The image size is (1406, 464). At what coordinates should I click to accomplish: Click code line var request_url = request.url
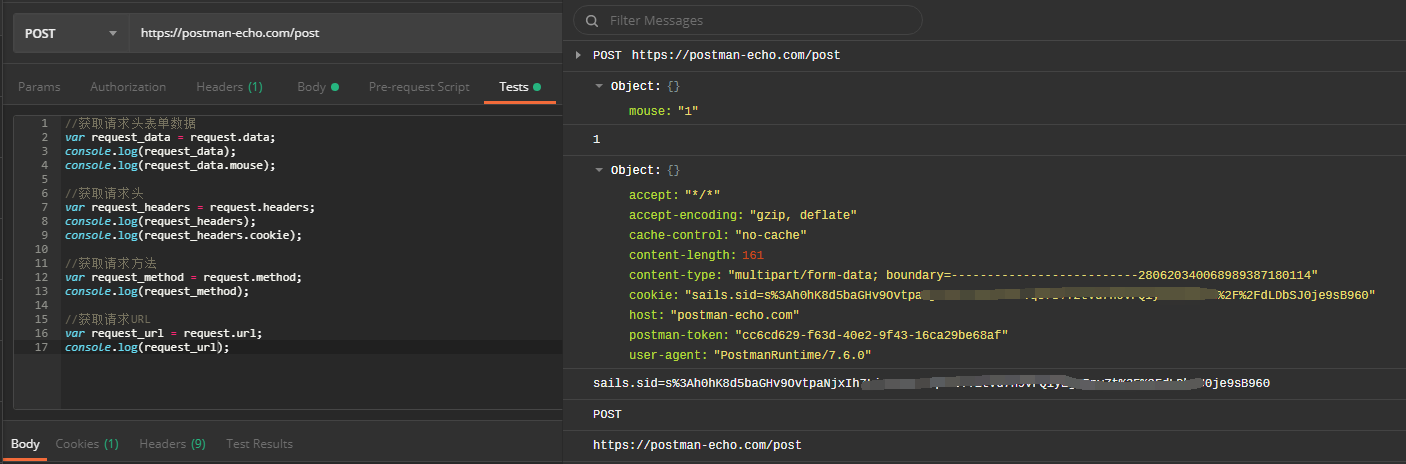(x=163, y=333)
